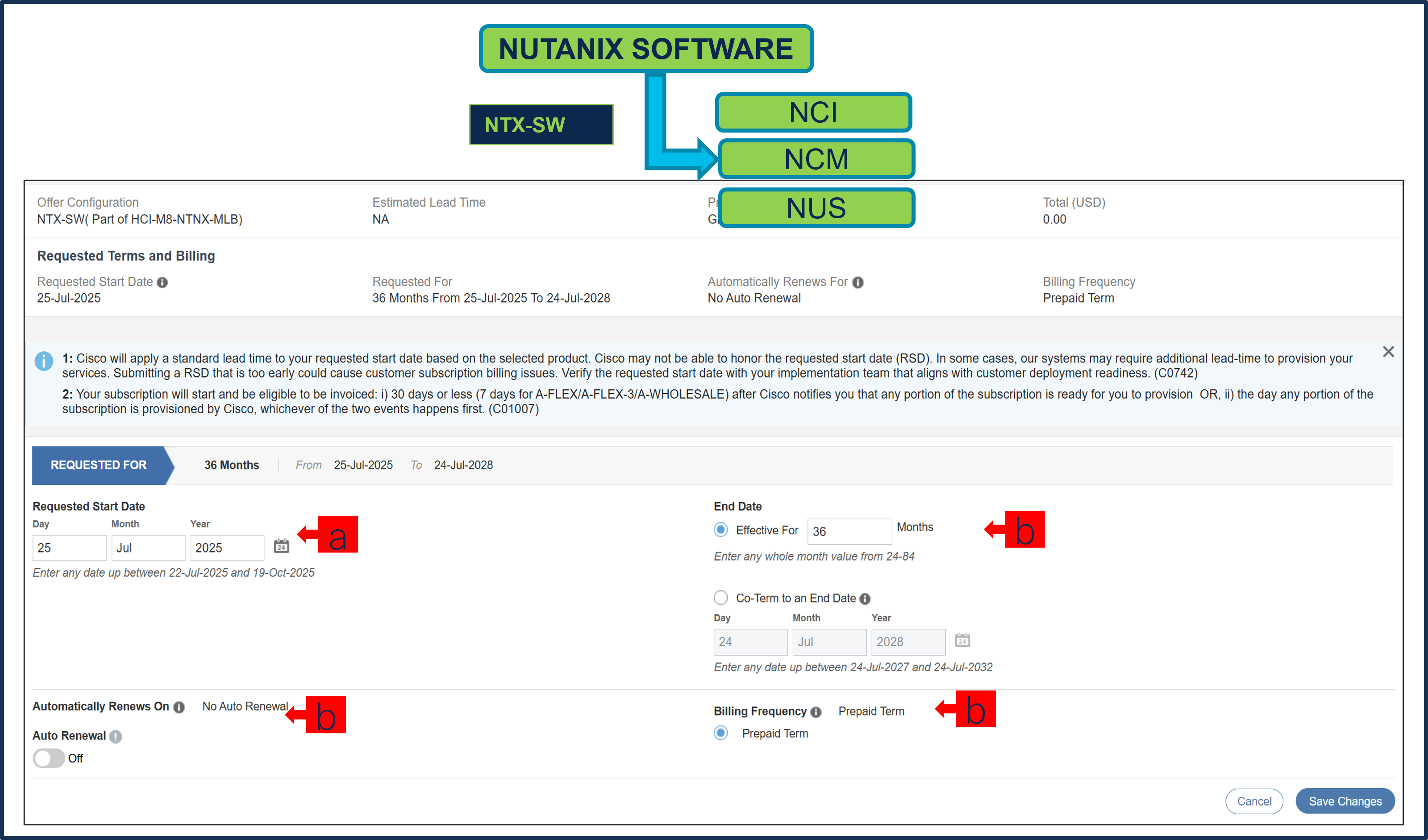Click info icon beside Automatically Renews On
Viewport: 1428px width, 840px height.
179,707
